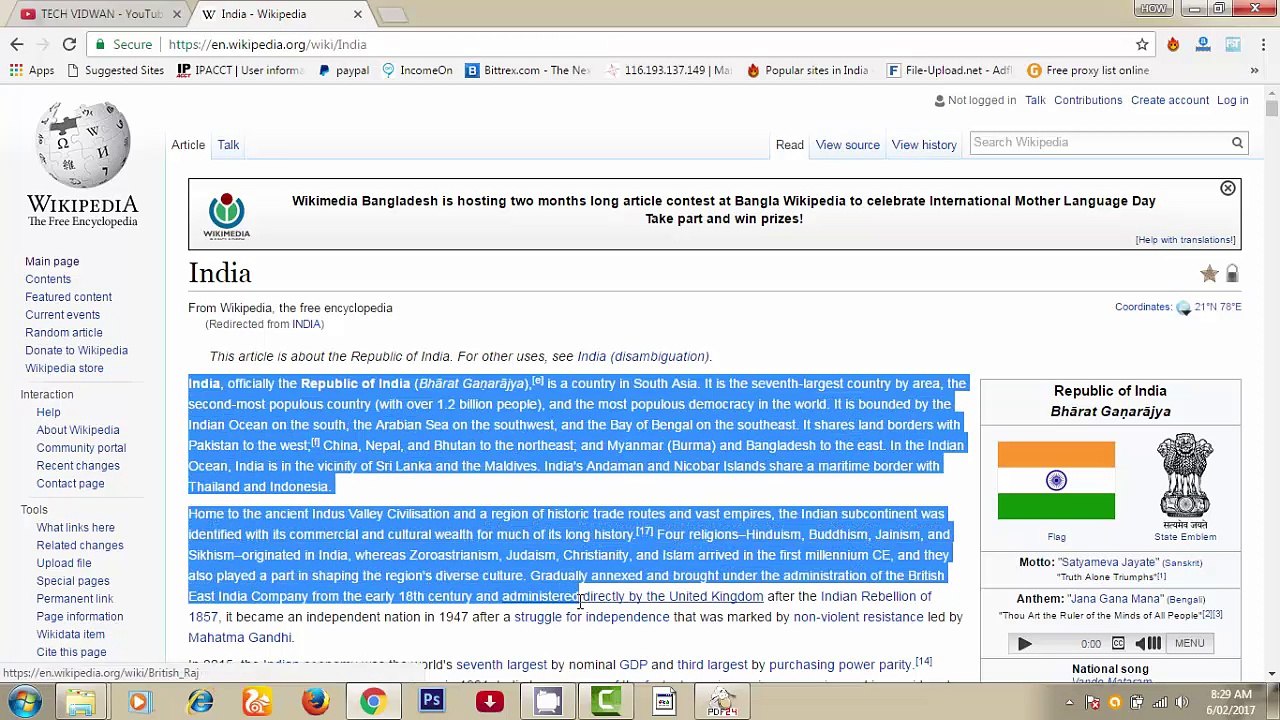
Task: Switch to Photoshop in the taskbar
Action: coord(431,702)
